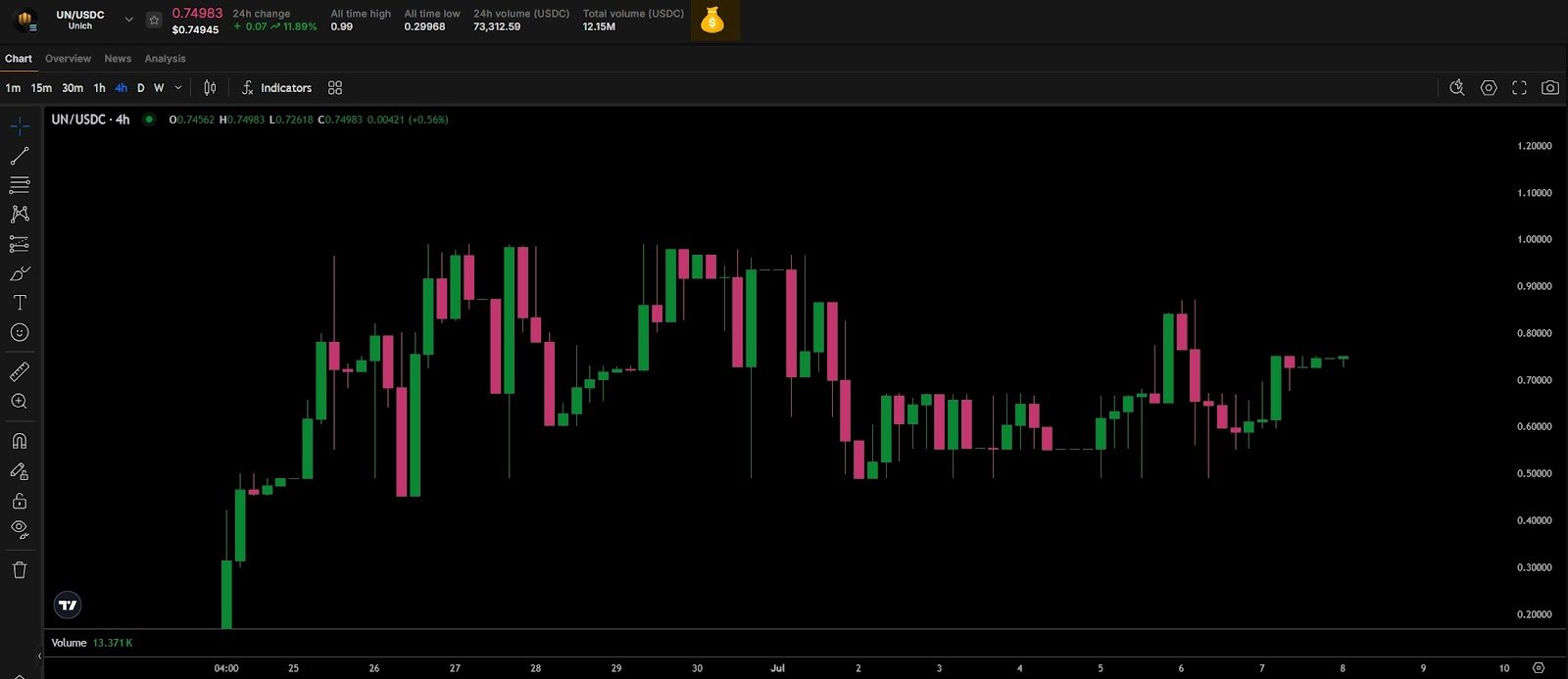
Task: Open the additional timeframes dropdown arrow
Action: 178,88
